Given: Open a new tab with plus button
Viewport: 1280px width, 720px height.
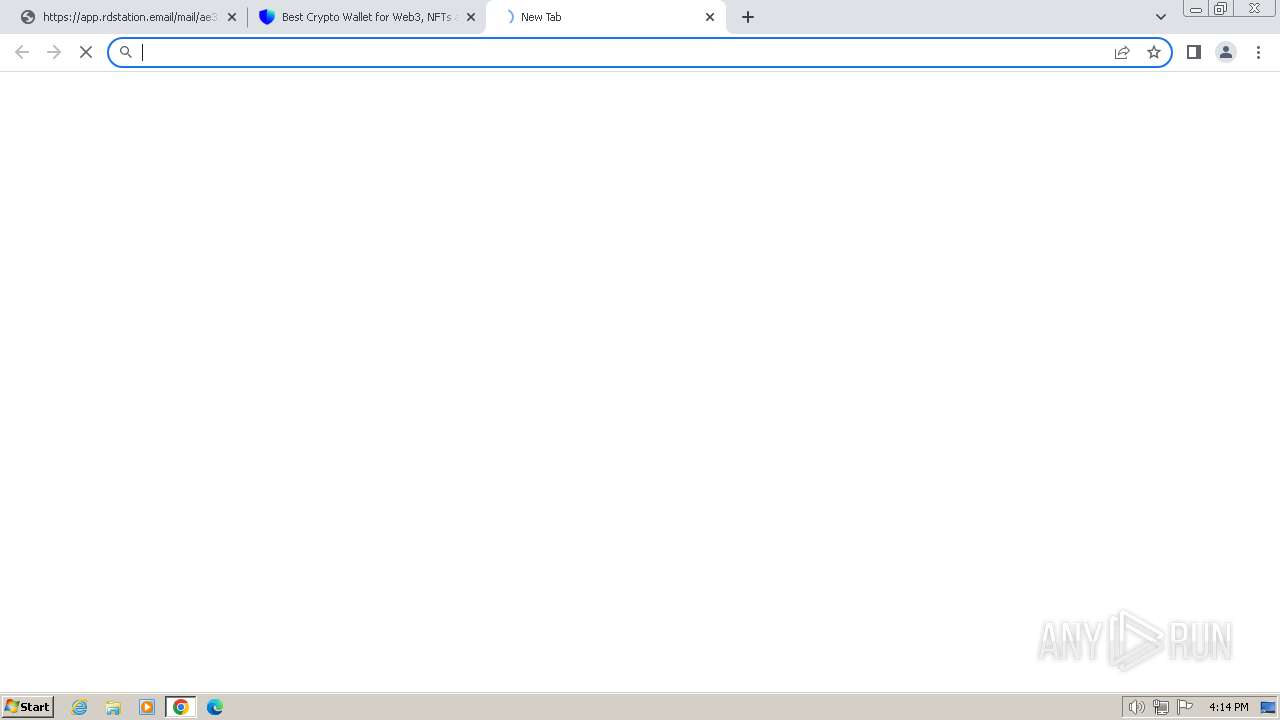Looking at the screenshot, I should coord(748,17).
